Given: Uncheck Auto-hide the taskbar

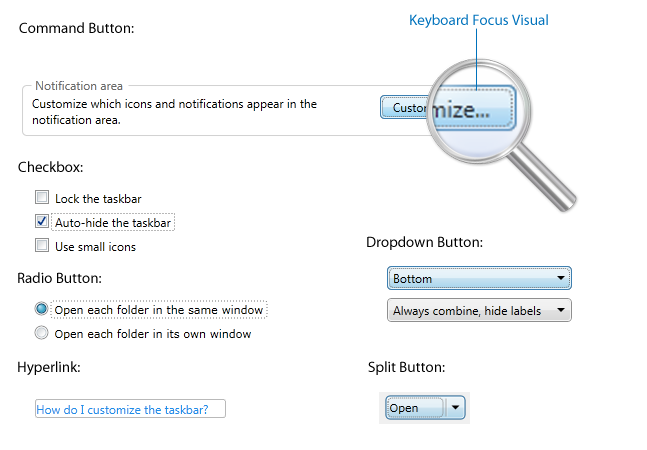Looking at the screenshot, I should pos(42,221).
